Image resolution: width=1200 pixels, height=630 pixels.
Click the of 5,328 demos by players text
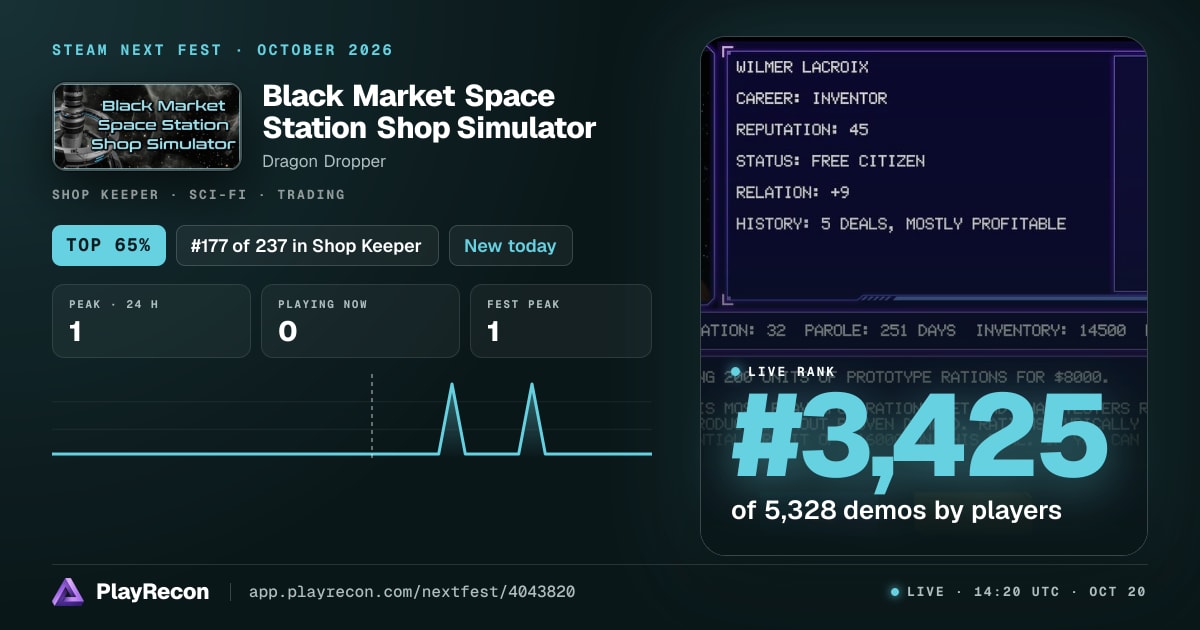click(x=896, y=511)
